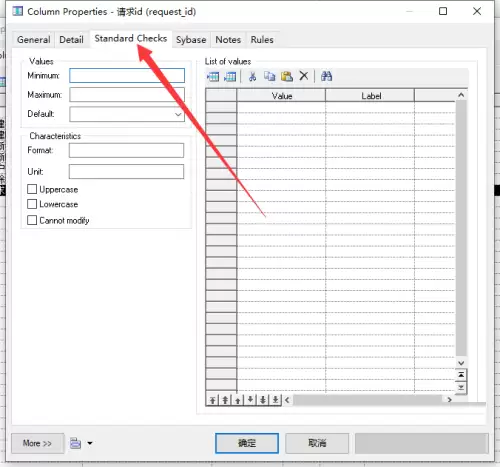Expand the arrow next to printer icon
Screen dimensions: 500x467
(x=90, y=443)
